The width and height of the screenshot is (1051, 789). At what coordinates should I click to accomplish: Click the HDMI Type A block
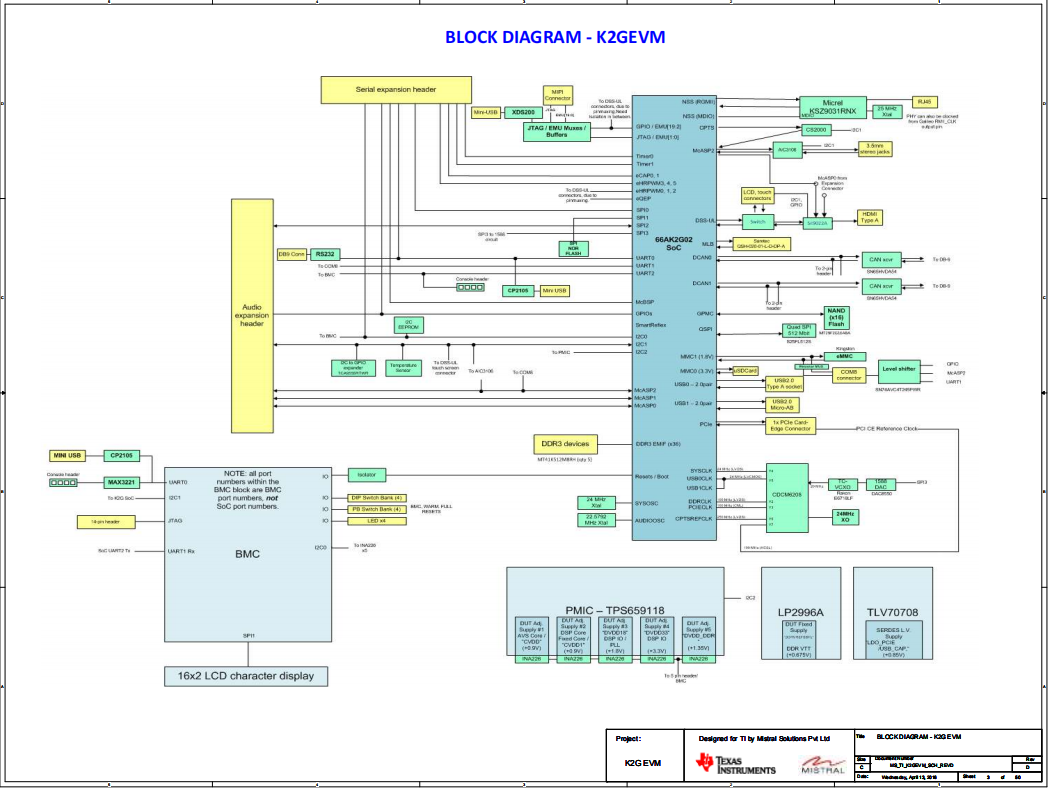870,217
